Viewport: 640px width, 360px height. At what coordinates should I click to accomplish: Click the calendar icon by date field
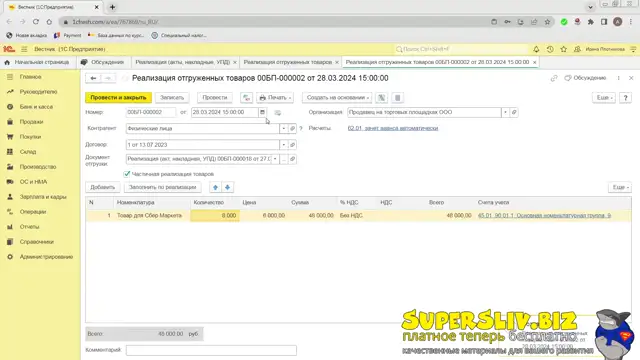point(262,112)
